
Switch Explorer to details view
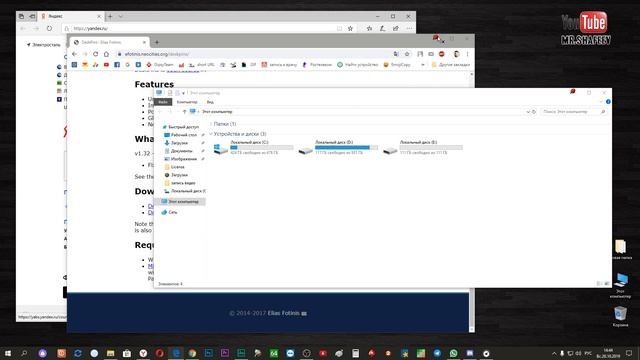pos(600,283)
